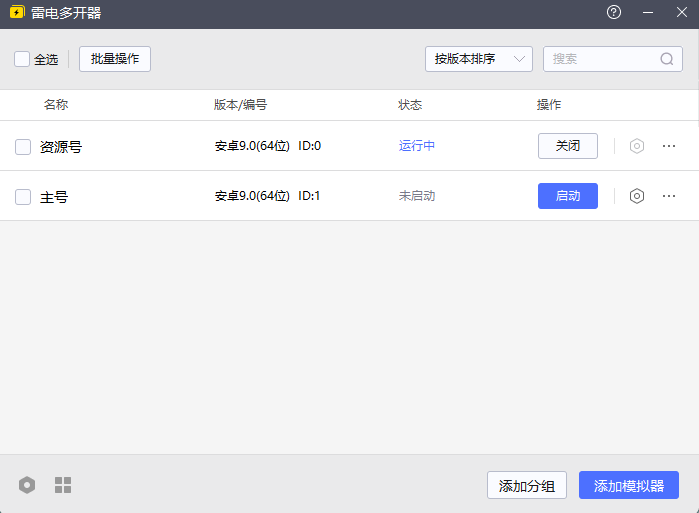Shut down 资源号 with 关闭 button
Screen dimensions: 699x513
pos(568,146)
